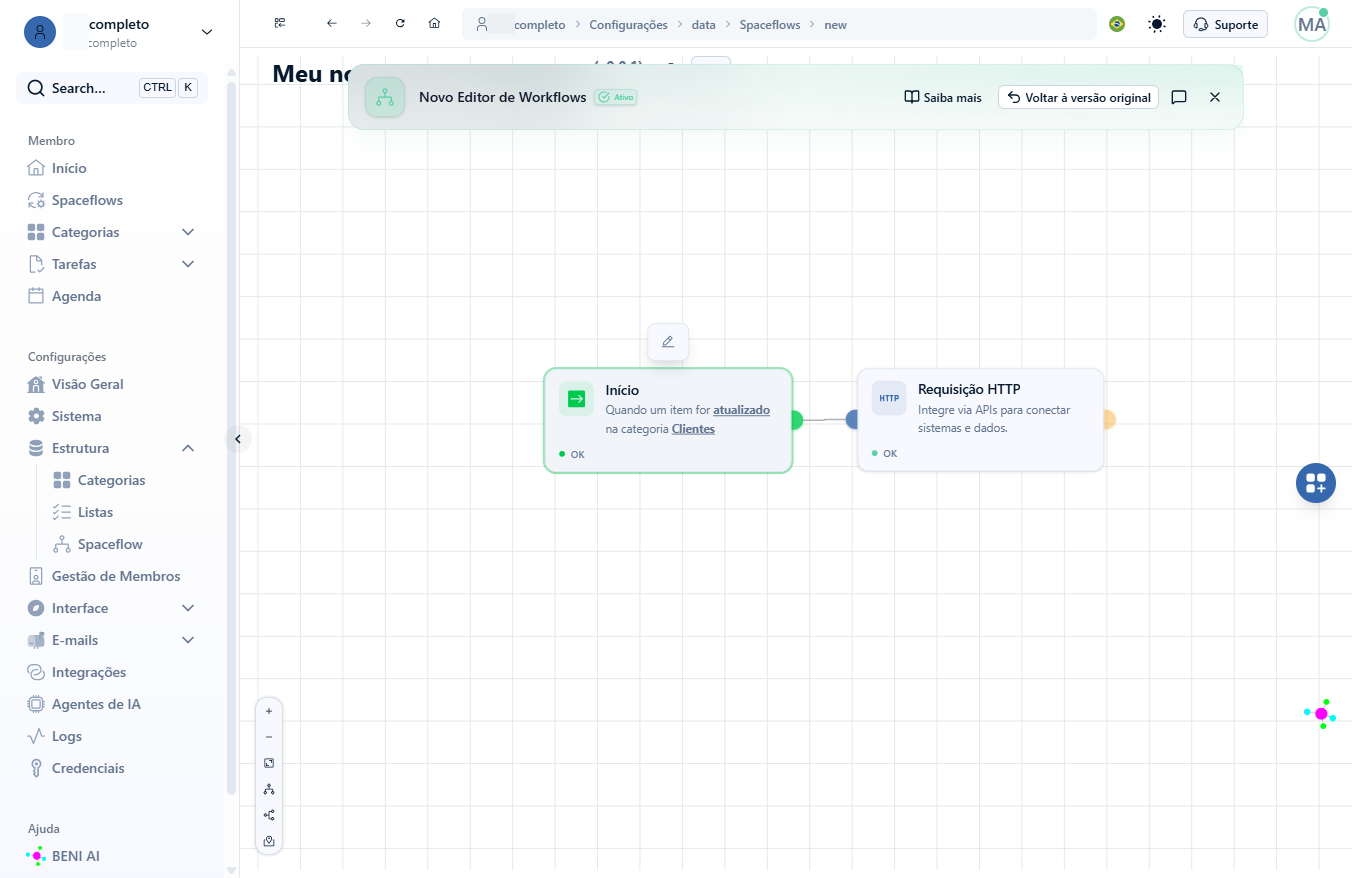Click the Ativo status badge
This screenshot has height=878, width=1352.
tap(615, 97)
